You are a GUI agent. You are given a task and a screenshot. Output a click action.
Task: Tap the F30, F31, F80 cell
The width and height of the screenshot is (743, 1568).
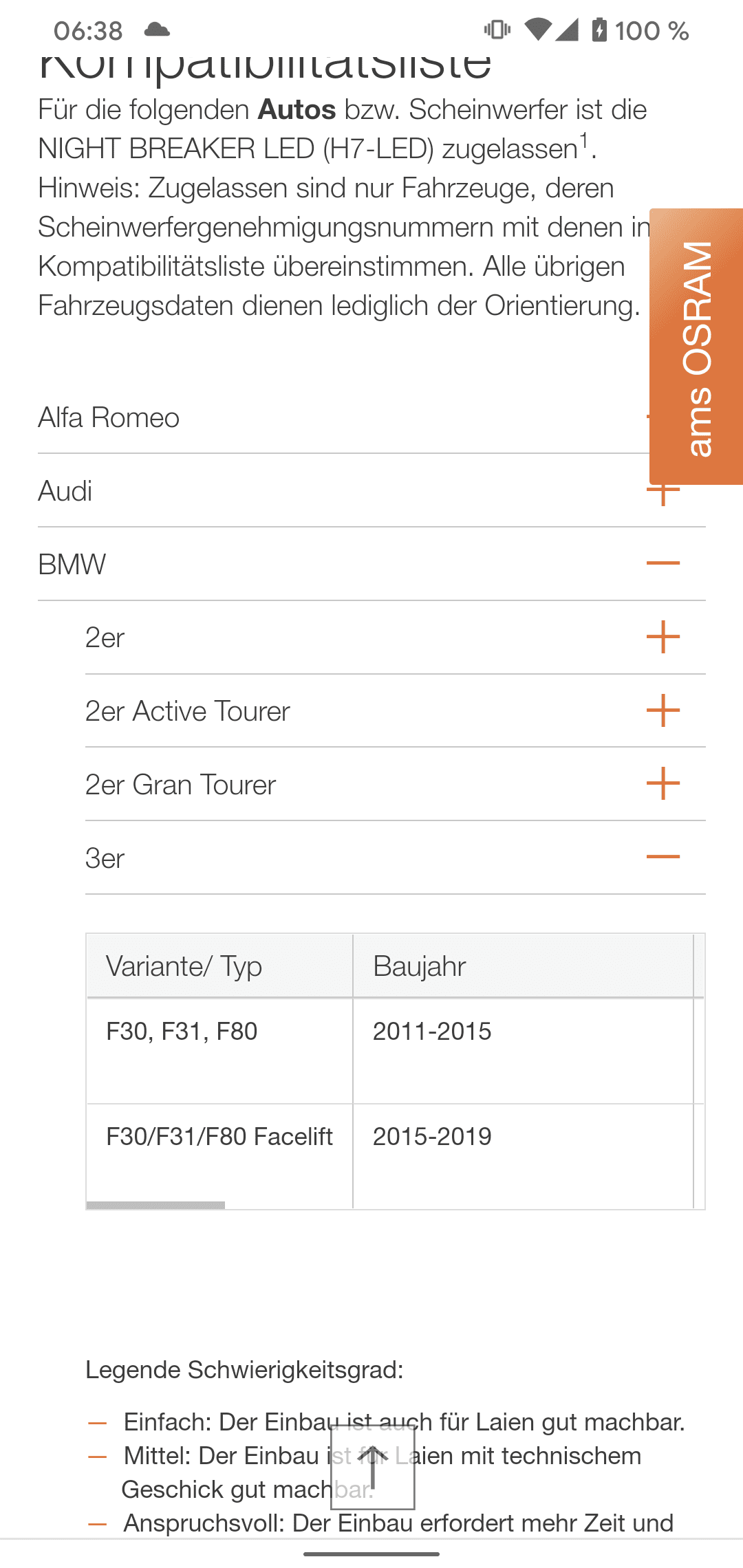[x=219, y=1051]
